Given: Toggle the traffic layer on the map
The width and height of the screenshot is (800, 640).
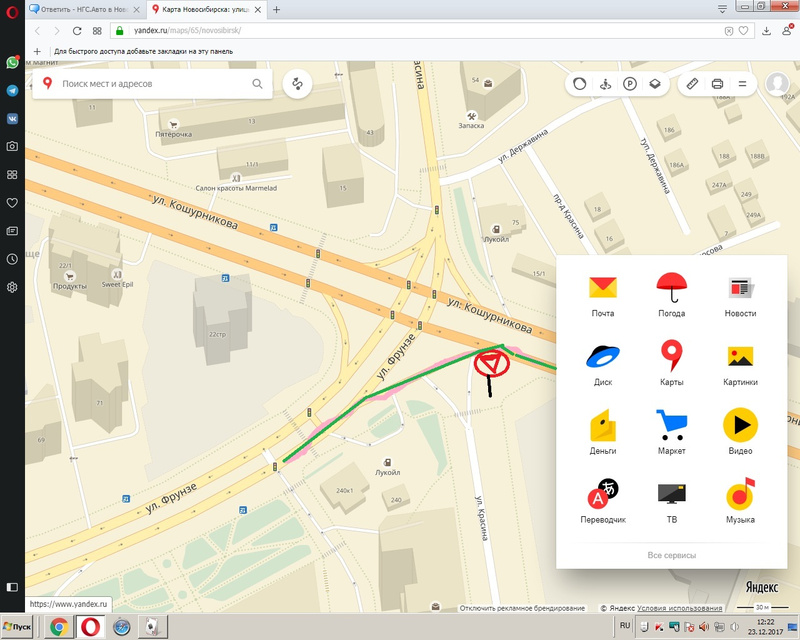Looking at the screenshot, I should tap(578, 85).
